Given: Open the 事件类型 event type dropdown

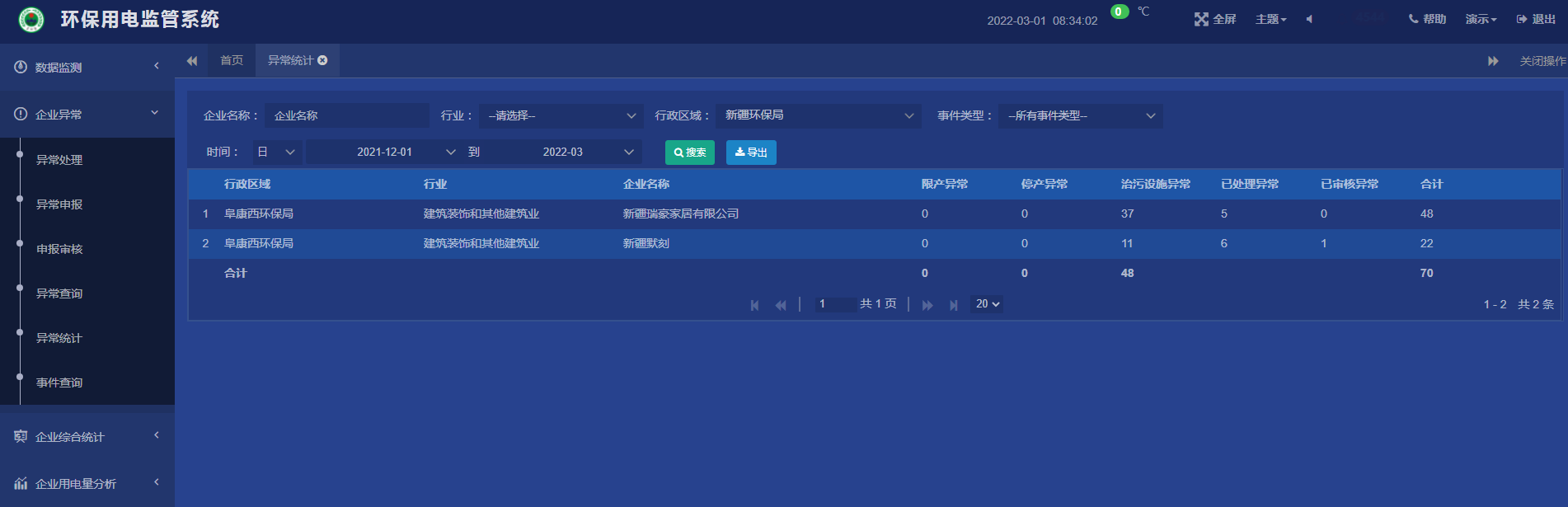Looking at the screenshot, I should 1080,115.
